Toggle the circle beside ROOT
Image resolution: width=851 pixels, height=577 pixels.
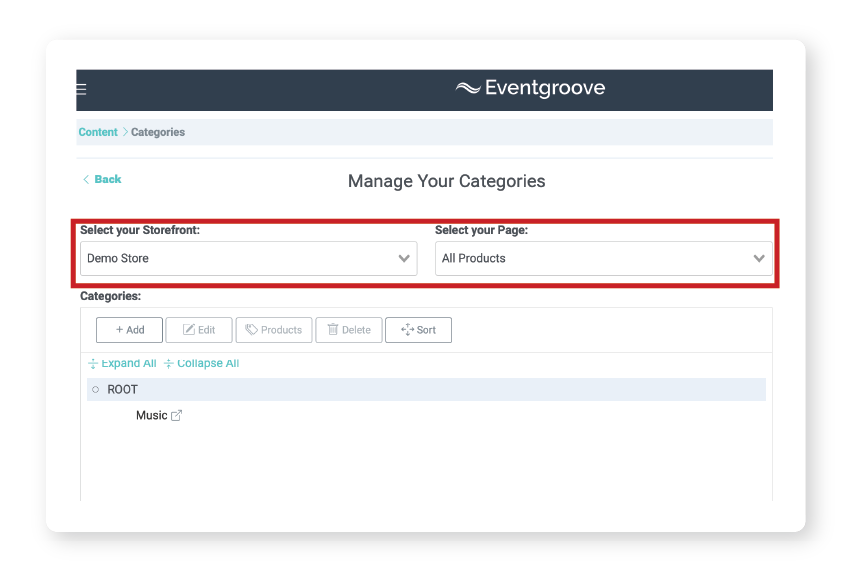pos(96,390)
